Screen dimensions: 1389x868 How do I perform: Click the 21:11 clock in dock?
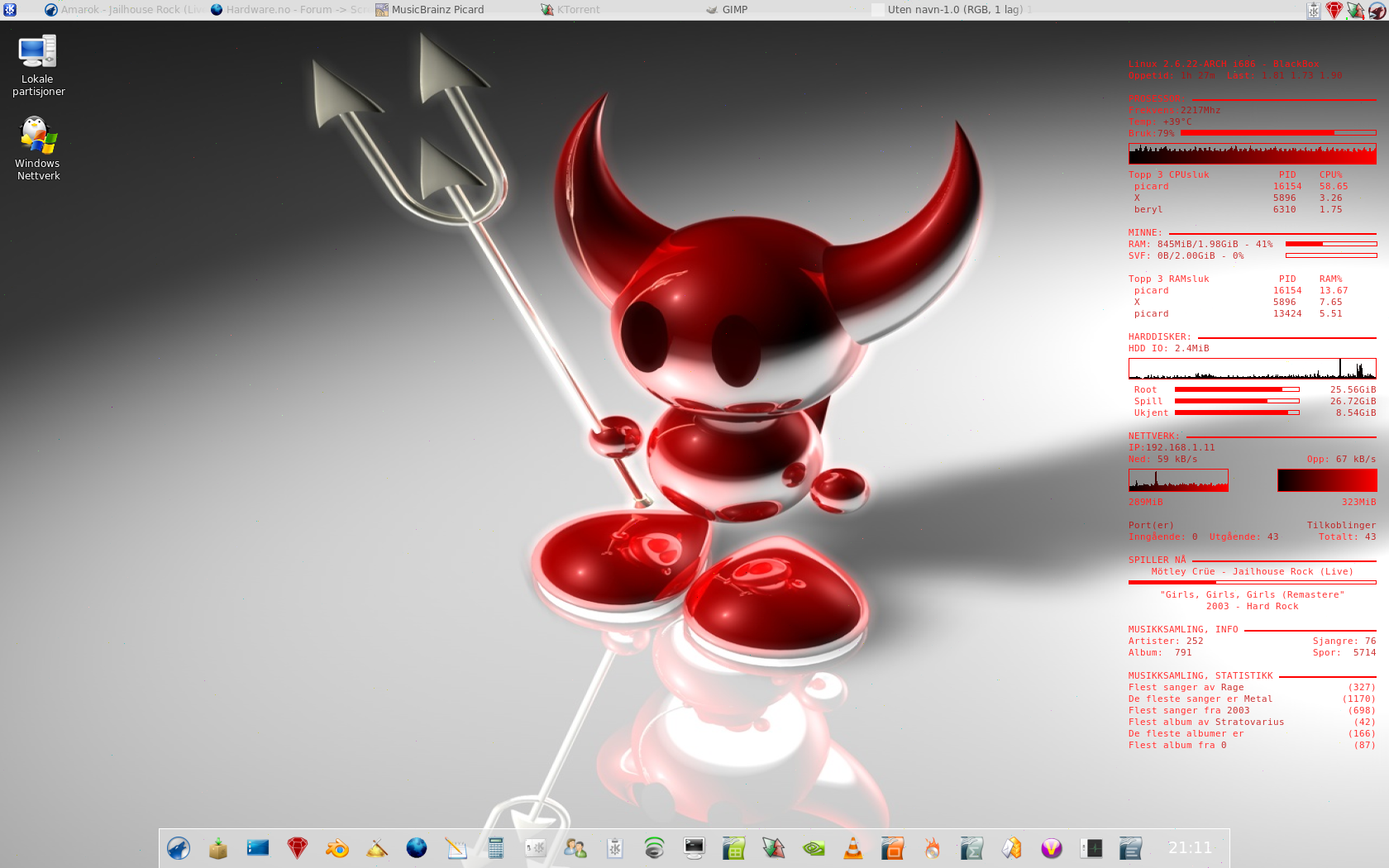point(1190,848)
